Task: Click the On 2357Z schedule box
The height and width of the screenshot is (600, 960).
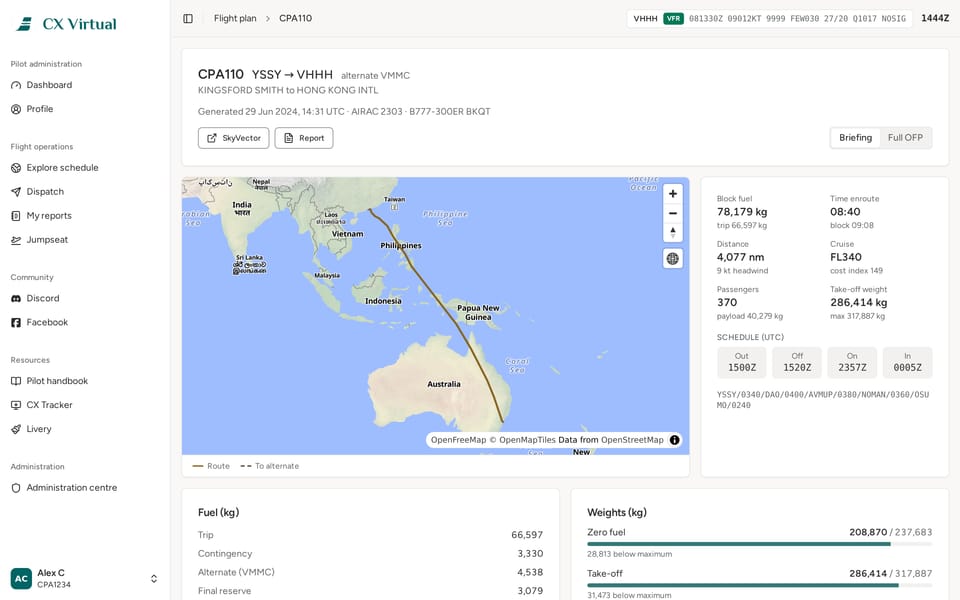Action: click(x=852, y=362)
